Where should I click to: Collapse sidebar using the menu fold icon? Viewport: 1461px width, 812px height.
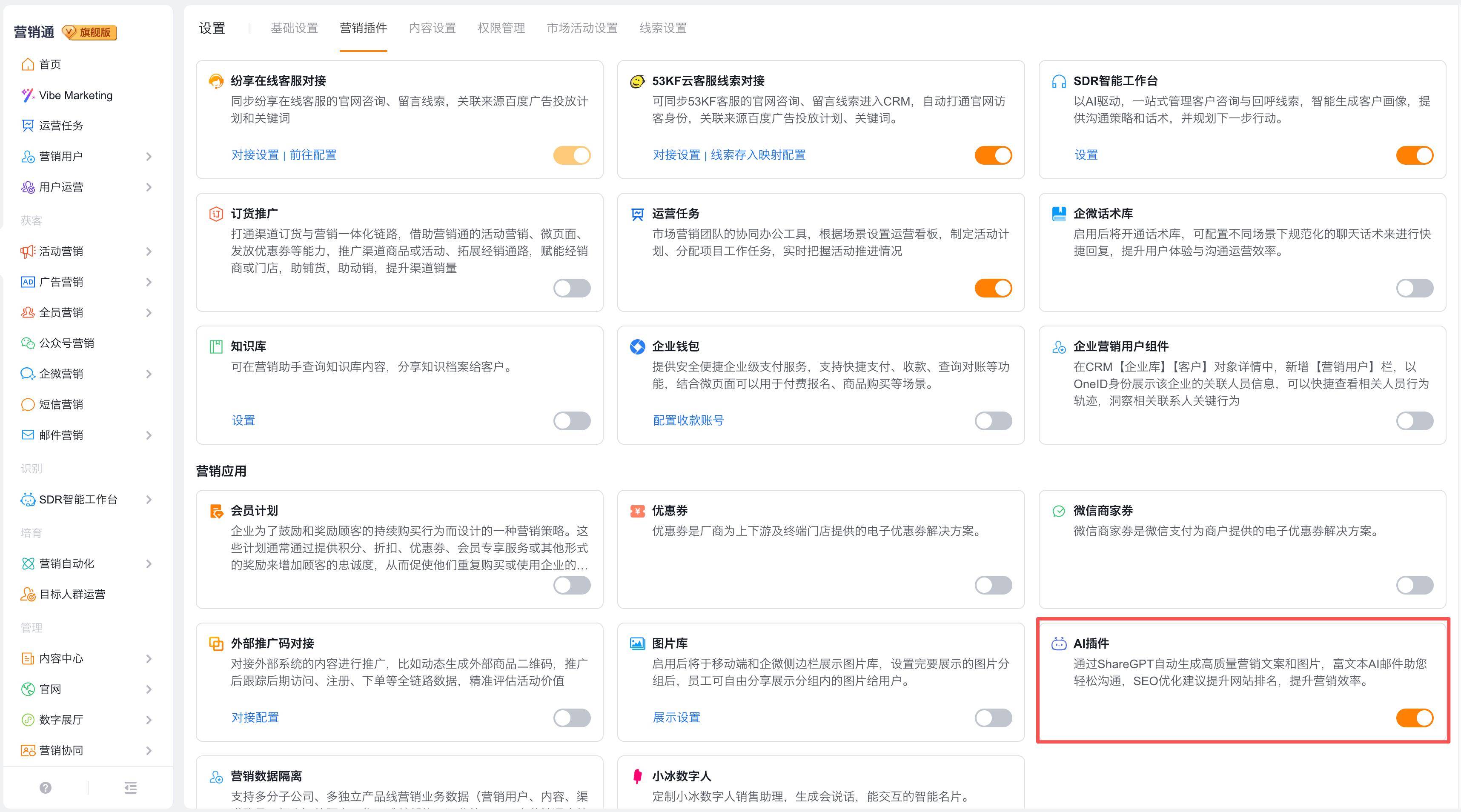pos(130,788)
